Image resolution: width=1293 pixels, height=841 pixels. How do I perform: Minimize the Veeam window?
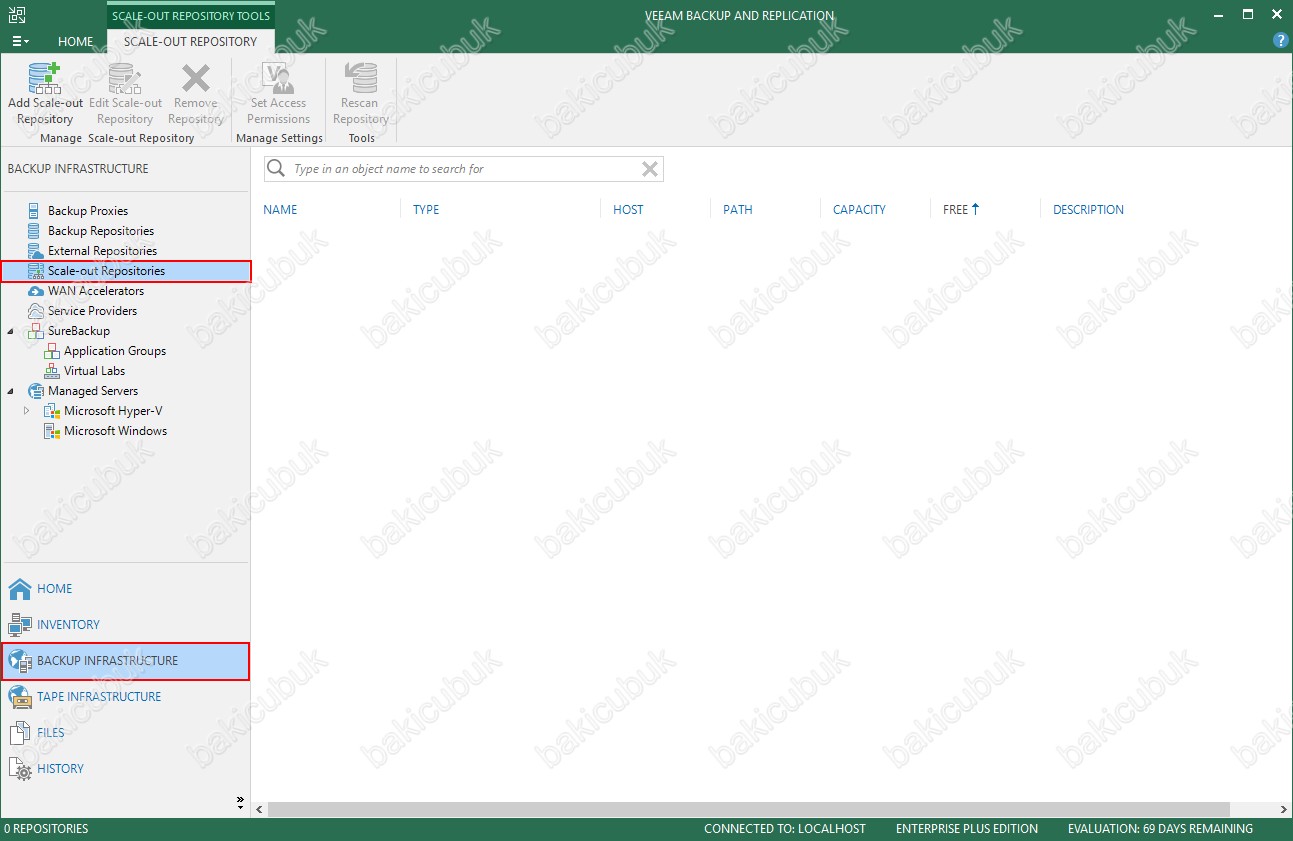click(1219, 15)
